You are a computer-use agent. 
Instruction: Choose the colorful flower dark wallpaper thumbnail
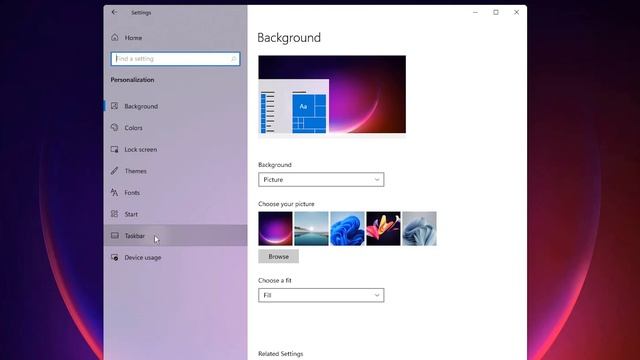click(383, 229)
